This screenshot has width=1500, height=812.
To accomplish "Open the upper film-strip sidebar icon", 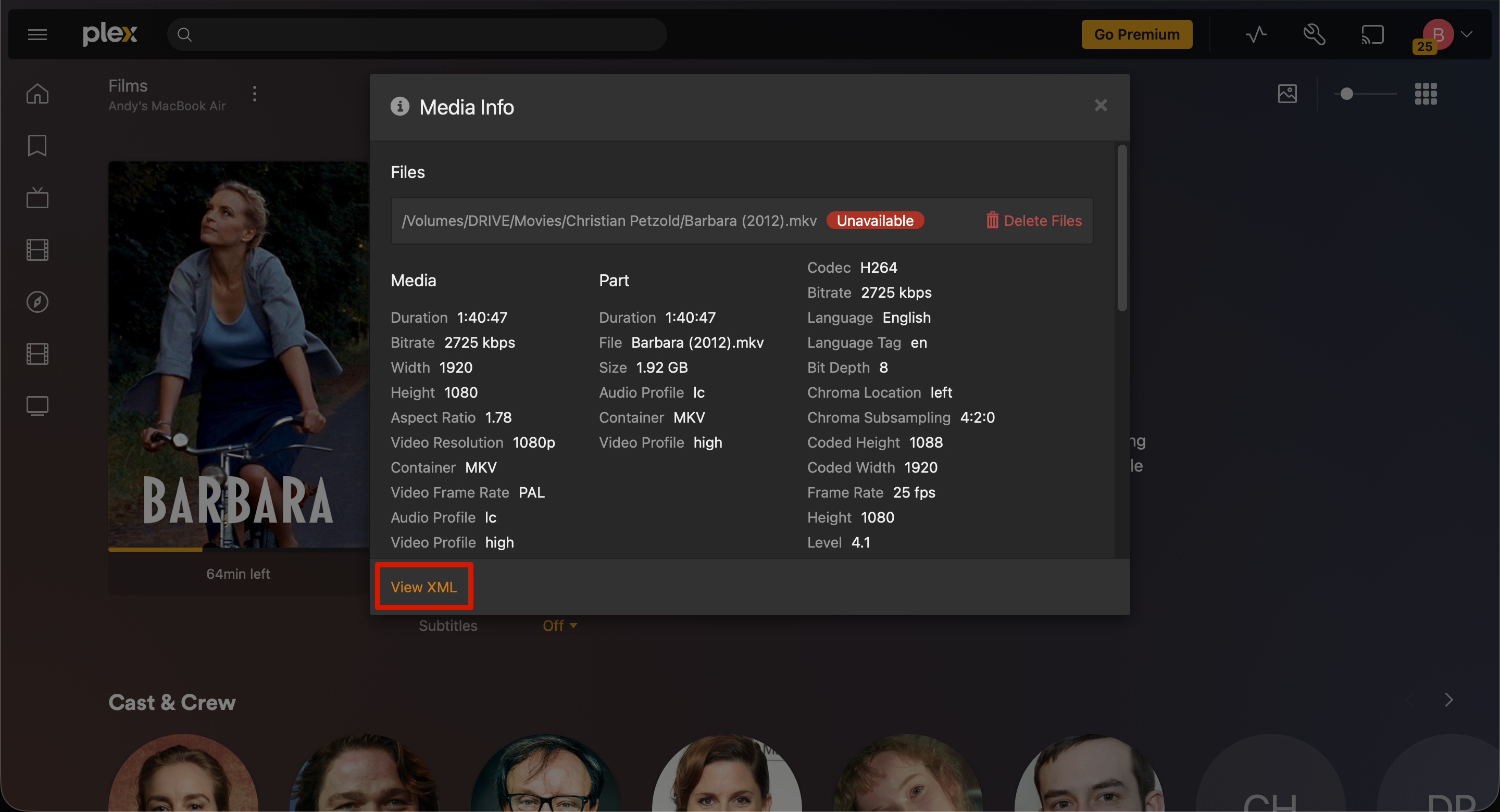I will coord(37,250).
